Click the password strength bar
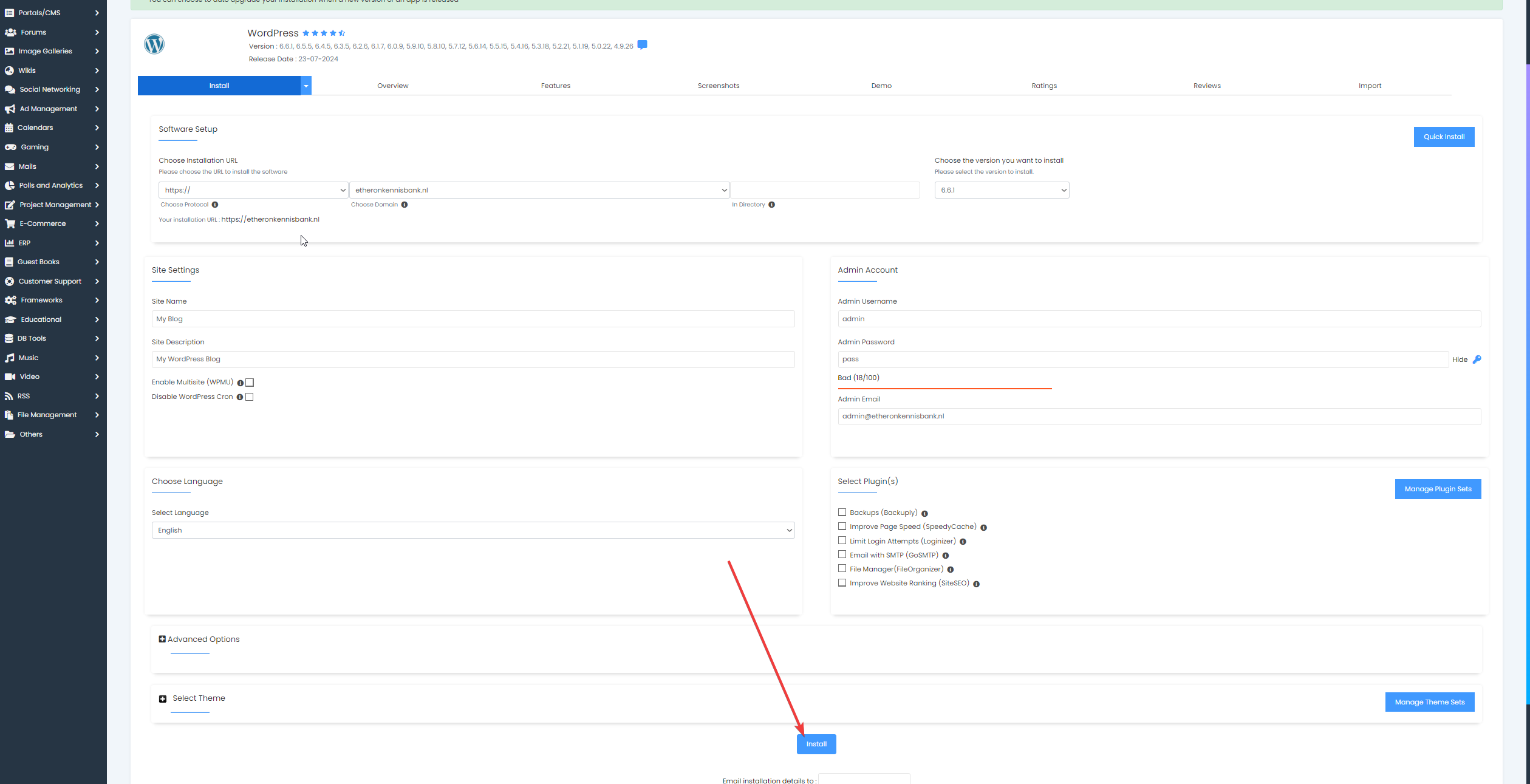The image size is (1530, 784). 944,389
